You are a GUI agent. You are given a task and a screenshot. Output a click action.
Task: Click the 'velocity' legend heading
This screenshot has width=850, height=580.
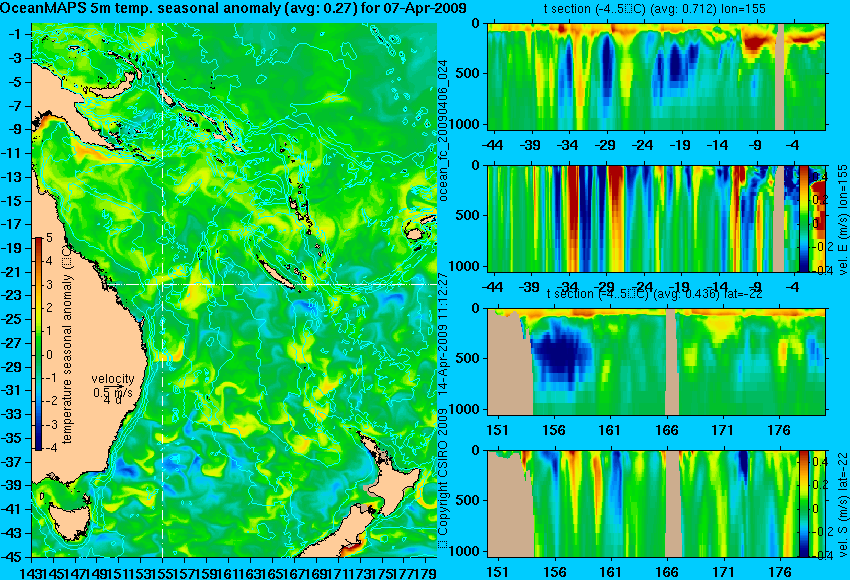113,379
